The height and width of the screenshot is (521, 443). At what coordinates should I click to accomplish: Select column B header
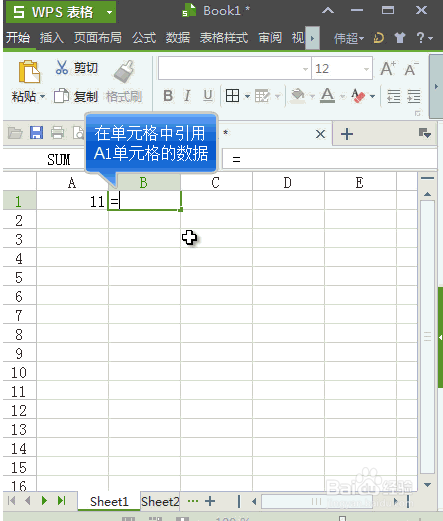[144, 182]
